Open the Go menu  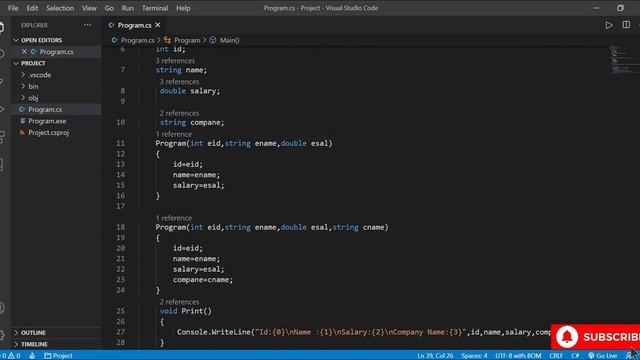[x=109, y=8]
